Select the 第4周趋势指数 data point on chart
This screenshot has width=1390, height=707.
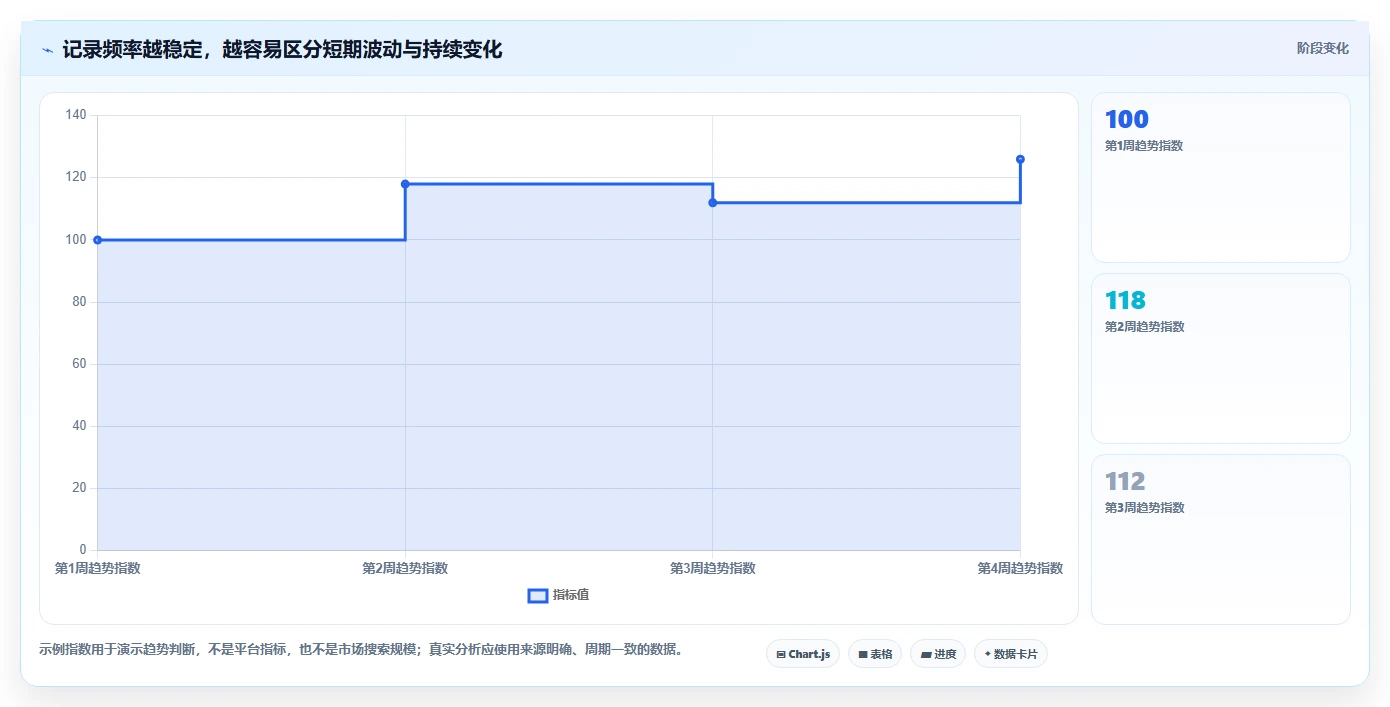(x=1020, y=159)
